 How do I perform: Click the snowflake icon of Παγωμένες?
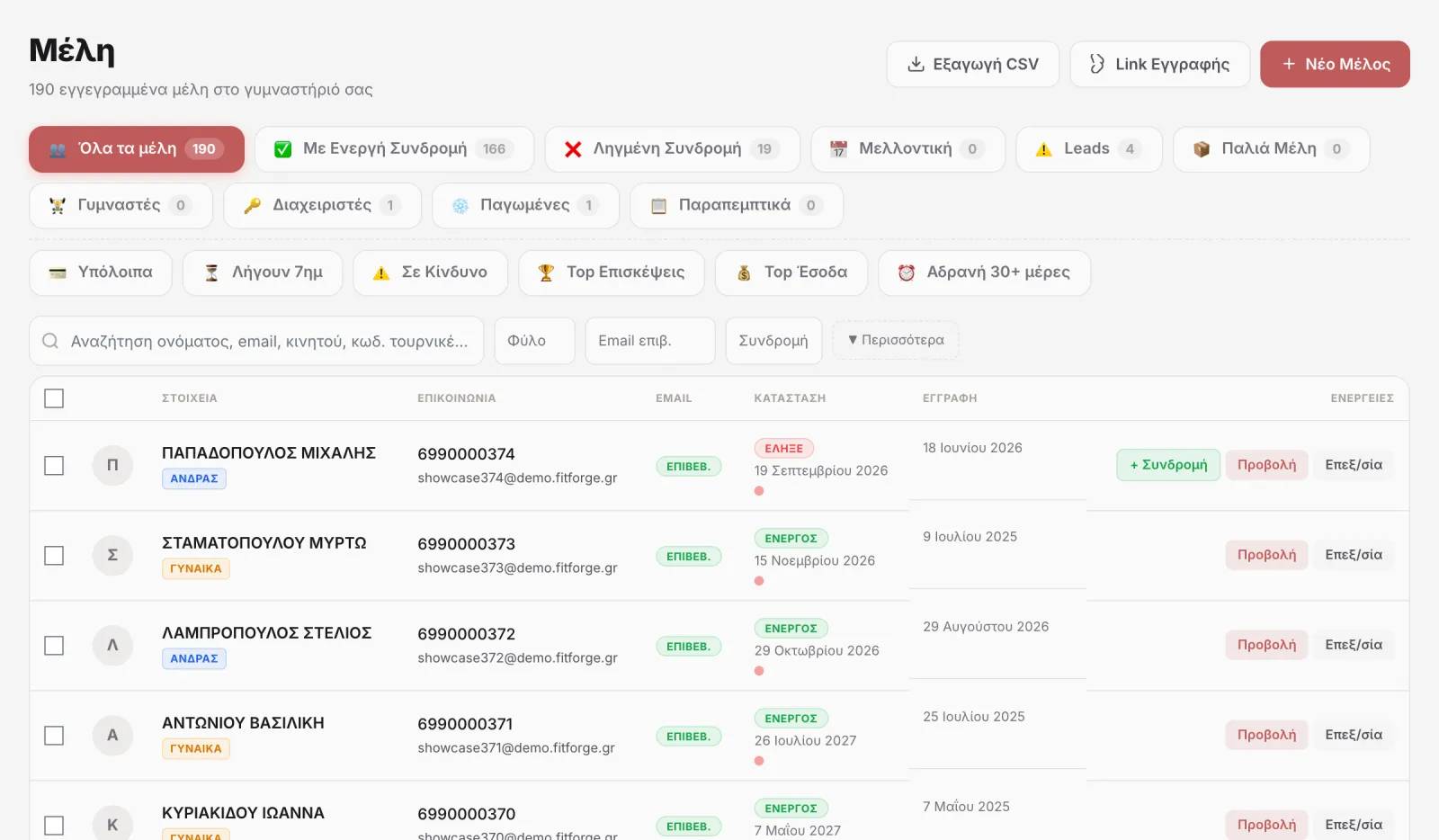pyautogui.click(x=460, y=206)
